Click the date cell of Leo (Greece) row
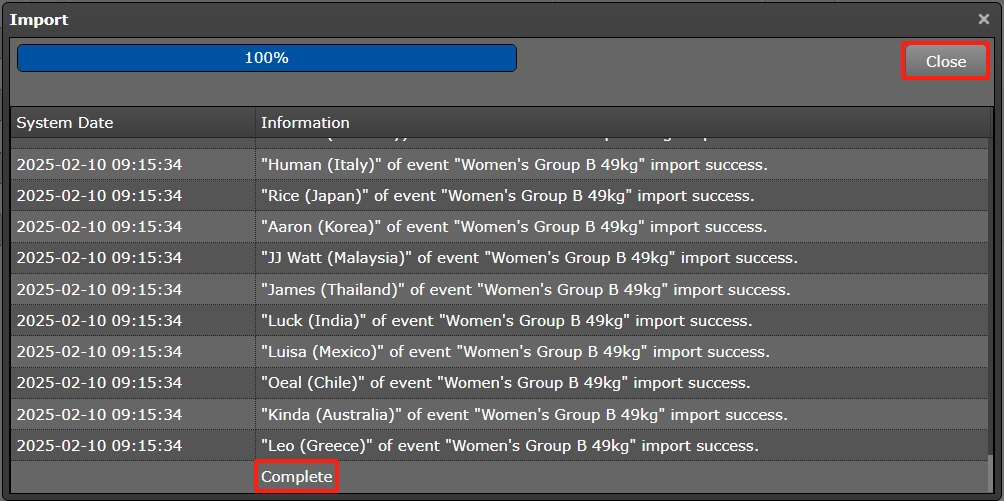 pyautogui.click(x=99, y=445)
